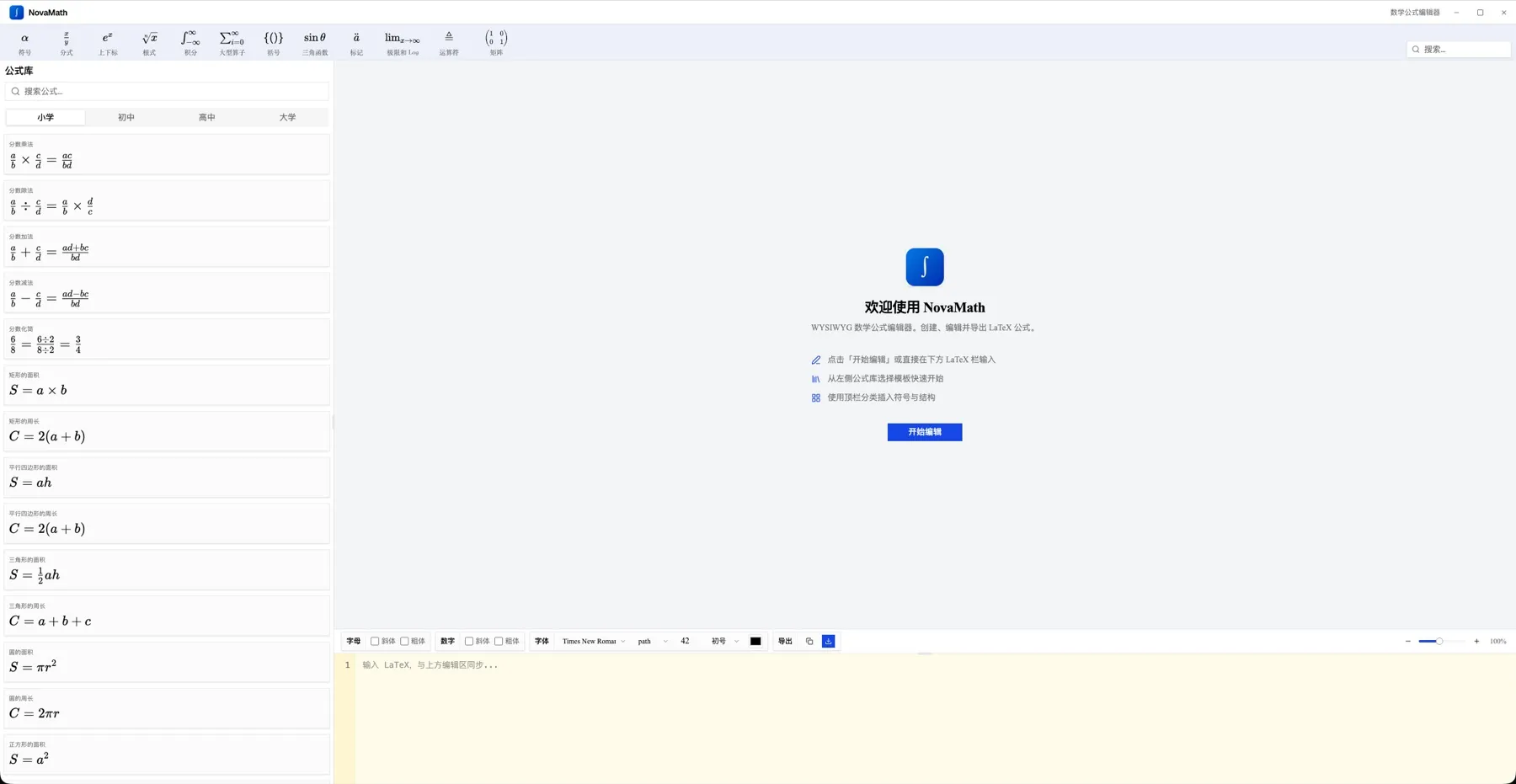
Task: Click the zoom level slider
Action: pyautogui.click(x=1441, y=642)
